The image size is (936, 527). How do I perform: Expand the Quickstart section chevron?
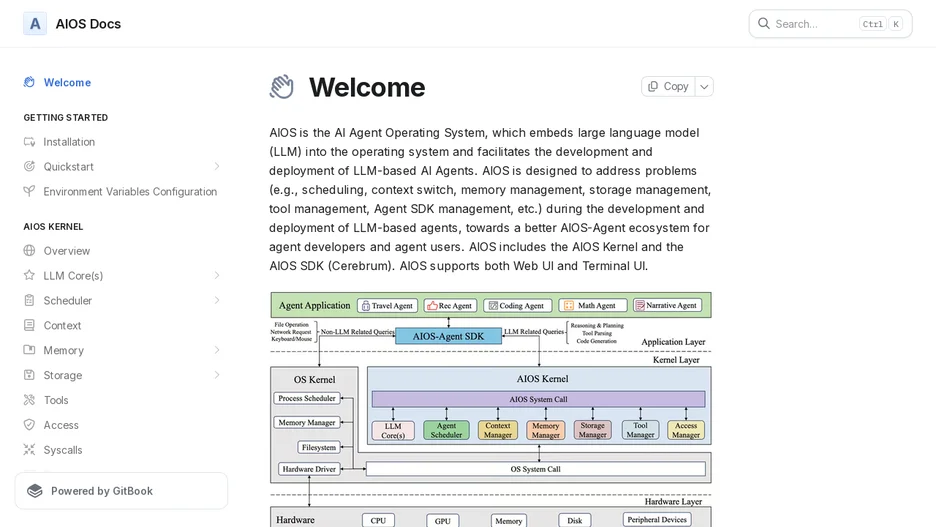coord(217,167)
